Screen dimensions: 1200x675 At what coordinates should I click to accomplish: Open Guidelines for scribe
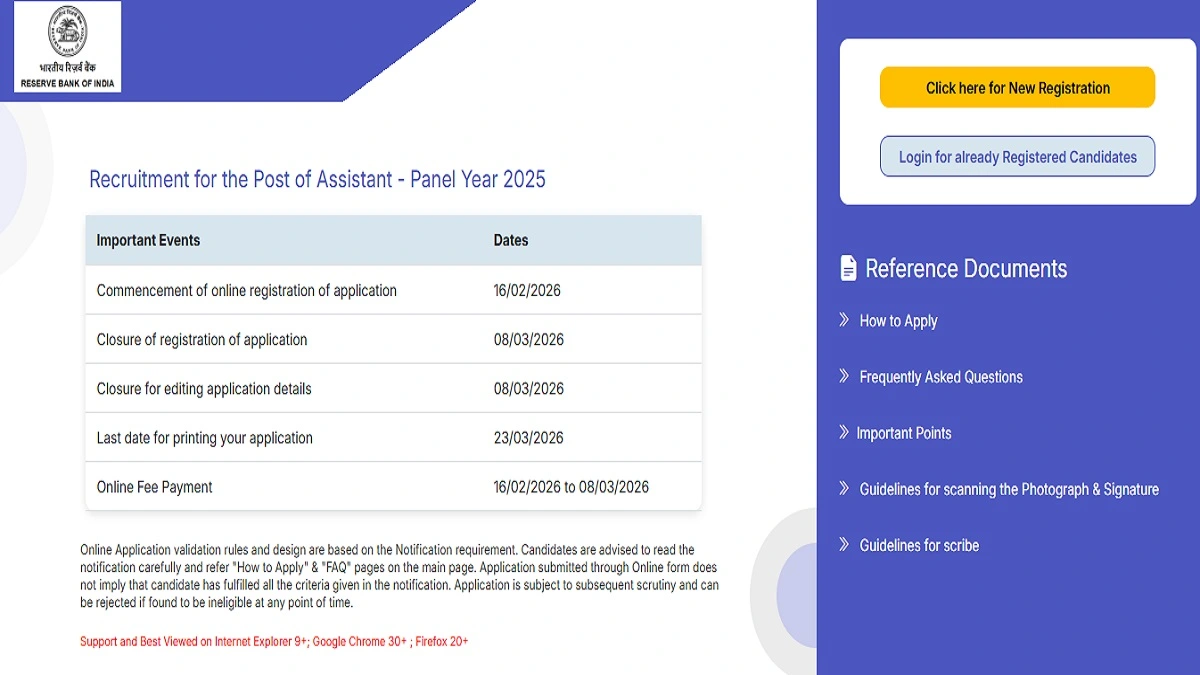tap(919, 545)
